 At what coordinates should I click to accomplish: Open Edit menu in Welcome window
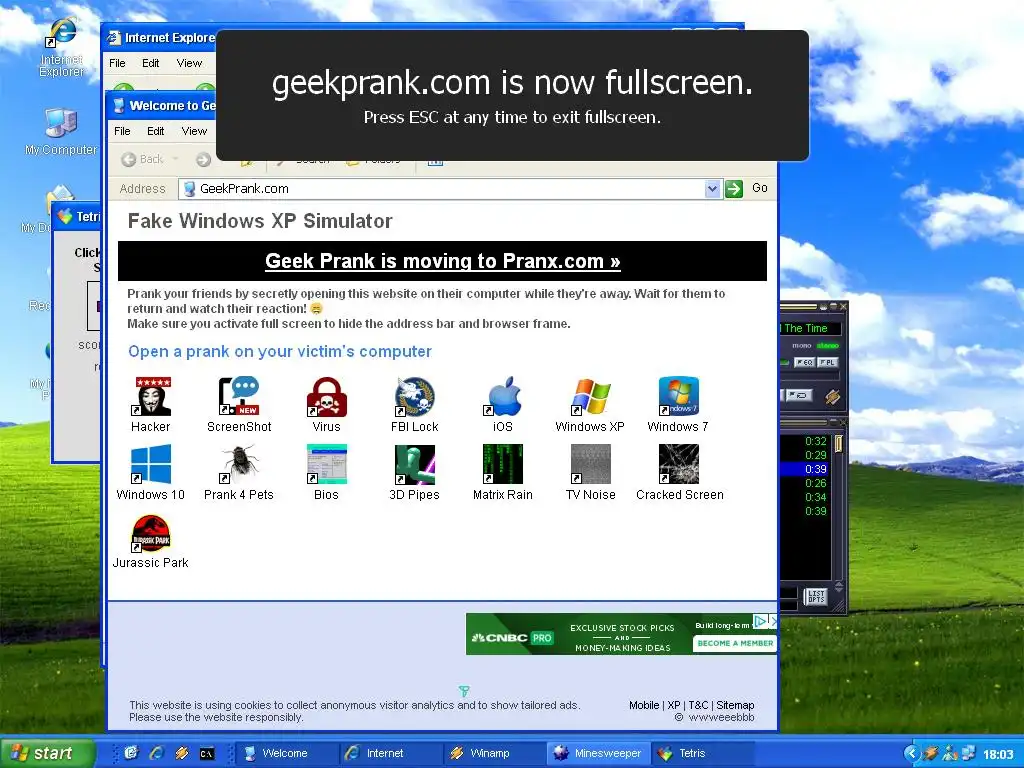pos(155,131)
